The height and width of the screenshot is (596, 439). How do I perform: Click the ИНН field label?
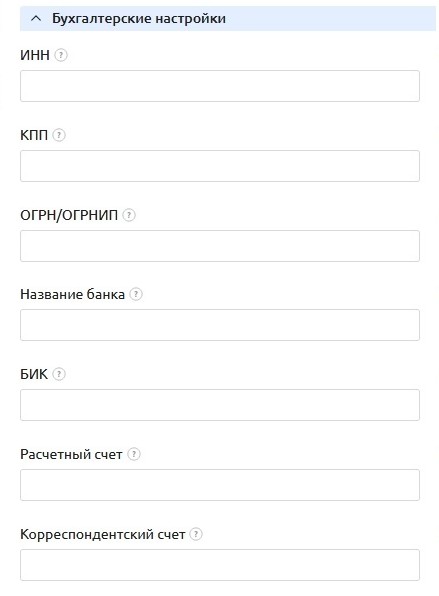(x=35, y=55)
